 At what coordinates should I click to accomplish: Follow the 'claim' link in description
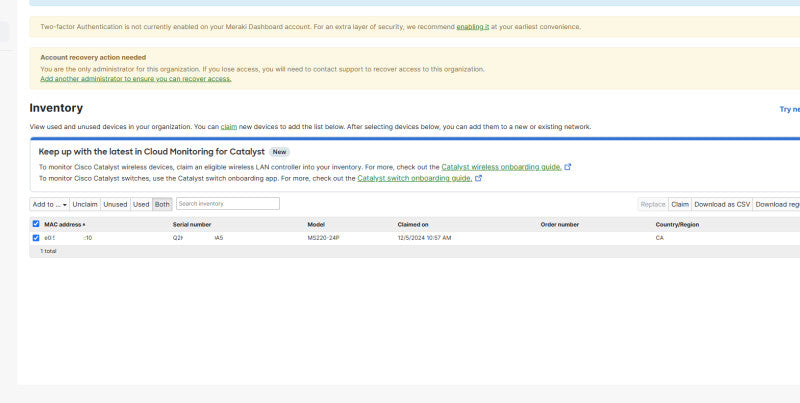point(229,127)
